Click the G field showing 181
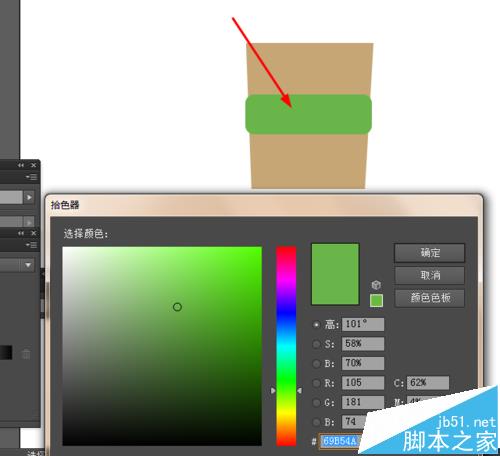The height and width of the screenshot is (456, 500). (363, 402)
